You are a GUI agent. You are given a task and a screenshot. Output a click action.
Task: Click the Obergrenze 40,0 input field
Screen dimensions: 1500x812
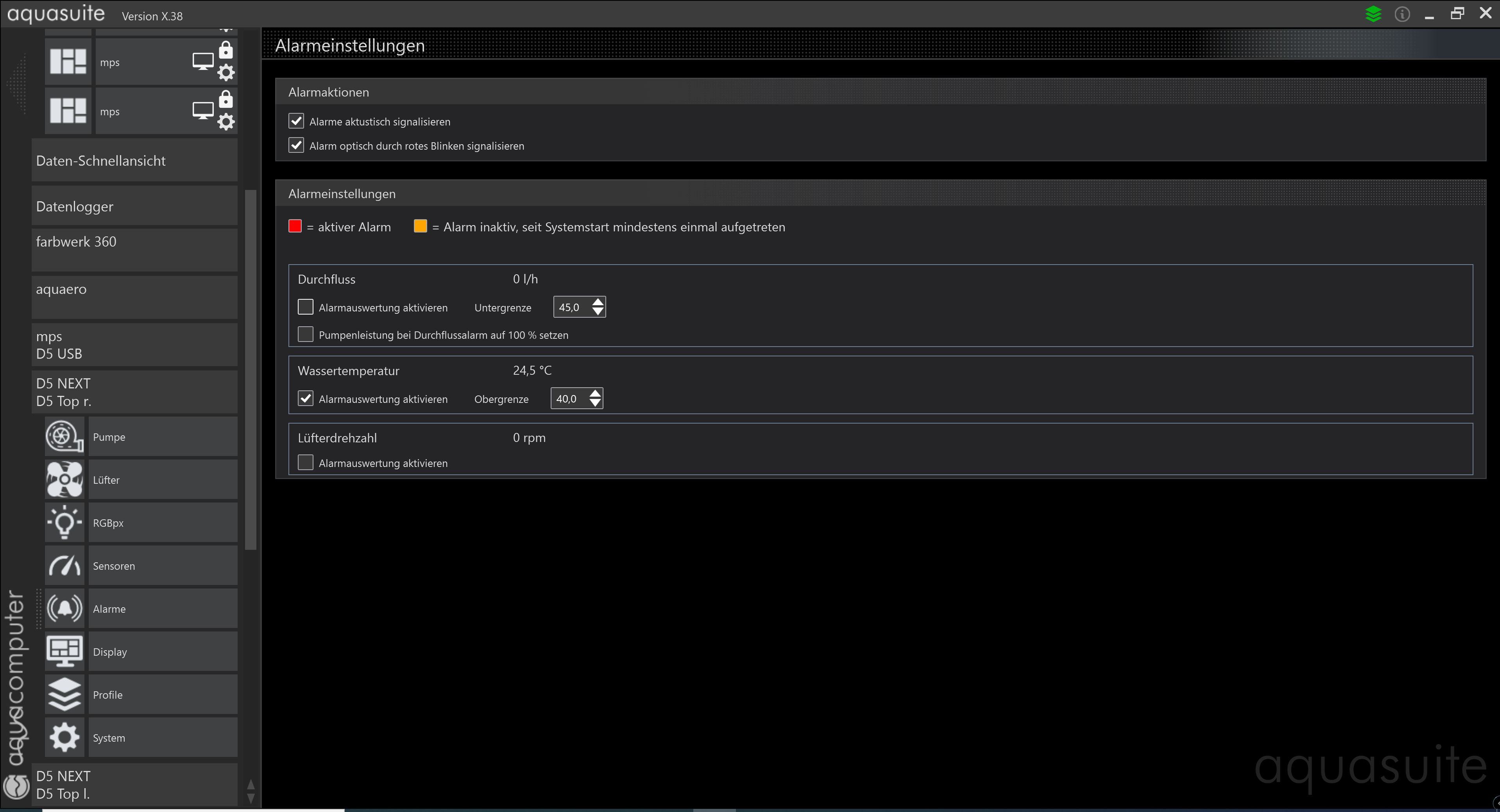tap(569, 398)
